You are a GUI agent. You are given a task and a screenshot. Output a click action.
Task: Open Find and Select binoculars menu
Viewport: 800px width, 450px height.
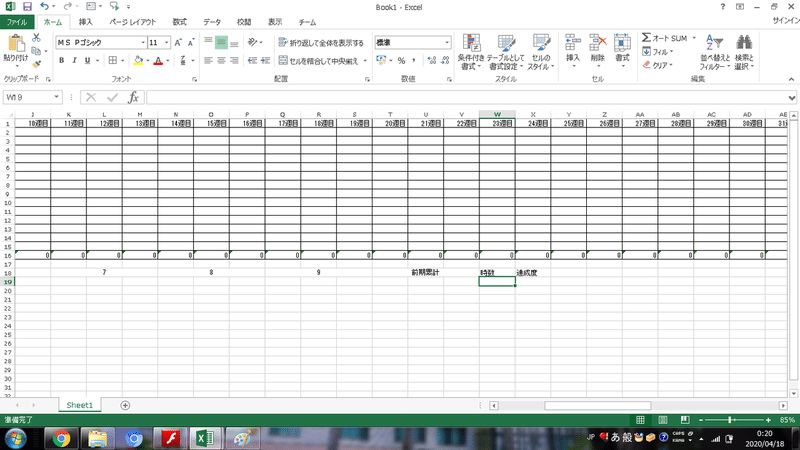[x=744, y=52]
